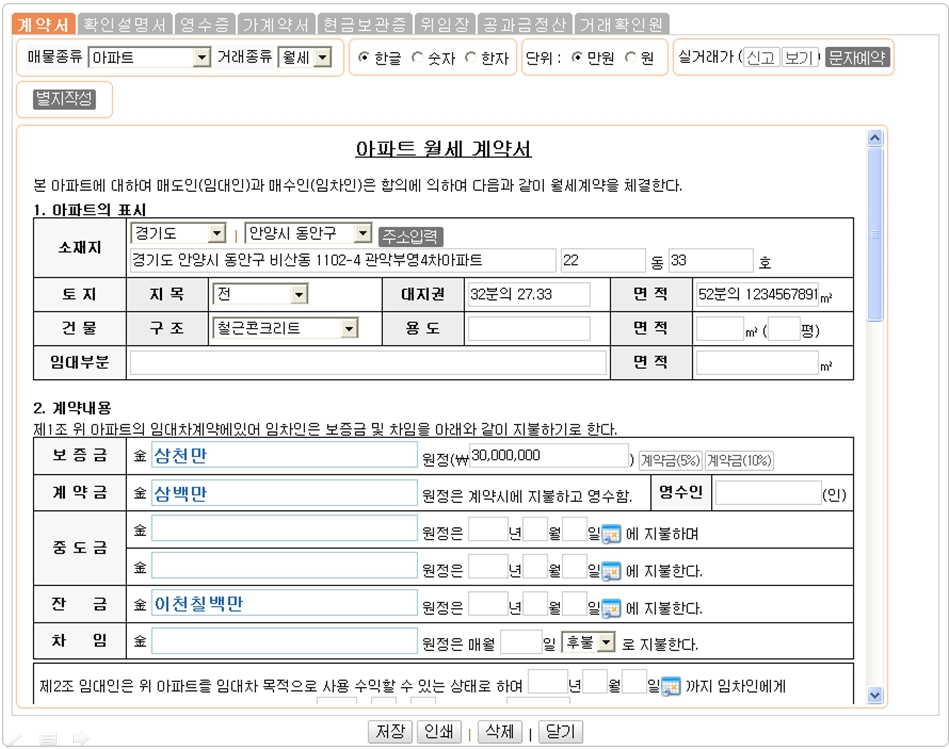Screen dimensions: 949x749
Task: Click the 저장 save button
Action: [x=389, y=731]
